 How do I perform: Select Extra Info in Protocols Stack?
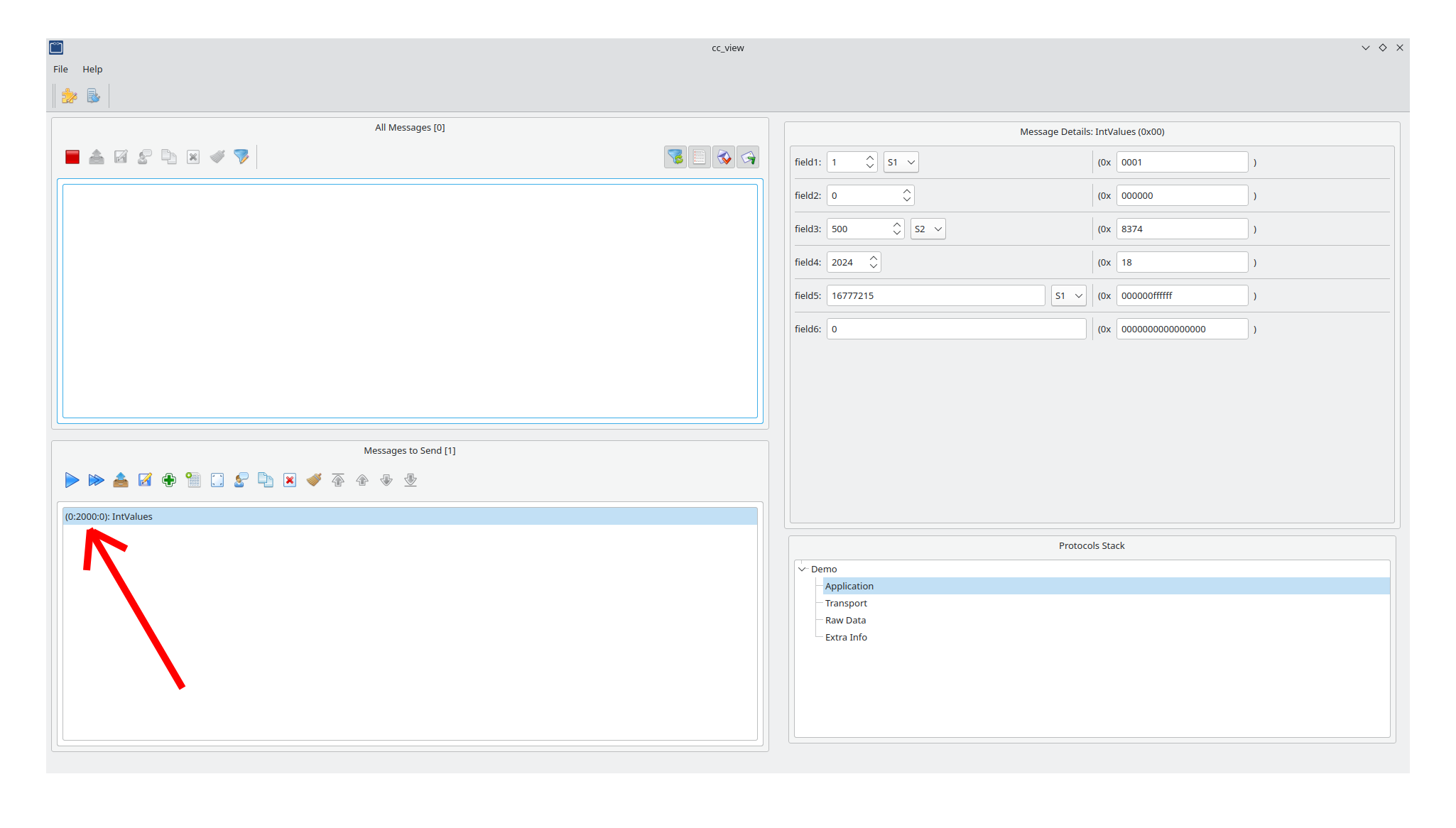point(846,637)
